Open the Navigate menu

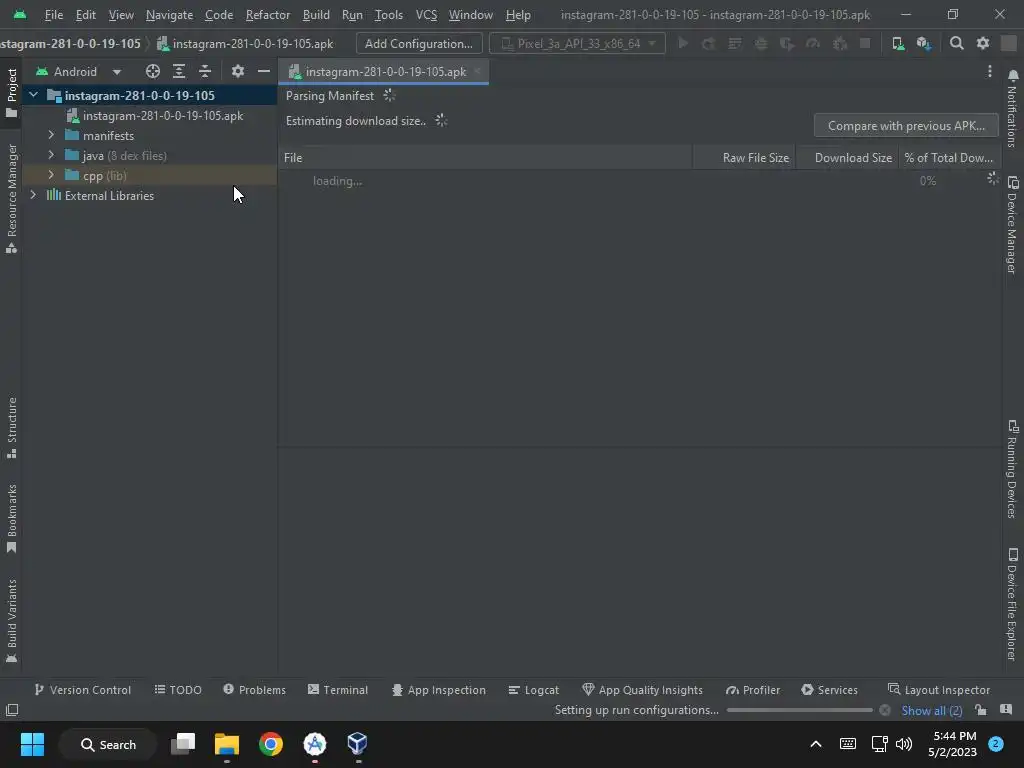coord(169,14)
